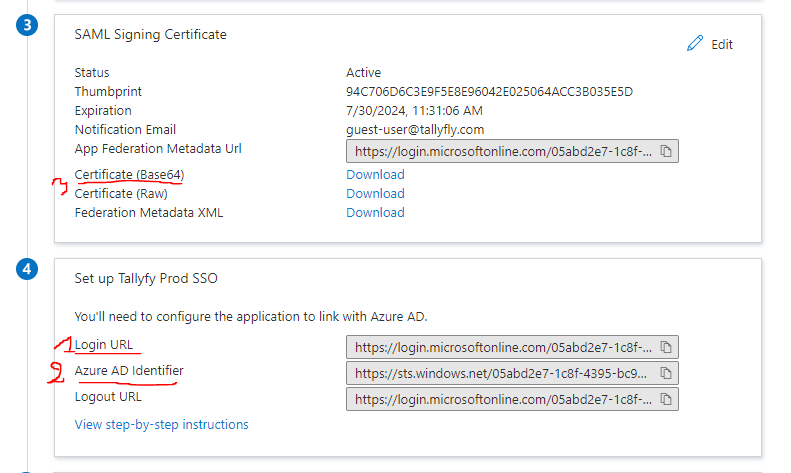Click the App Federation Metadata Url label
This screenshot has width=791, height=473.
[x=158, y=149]
